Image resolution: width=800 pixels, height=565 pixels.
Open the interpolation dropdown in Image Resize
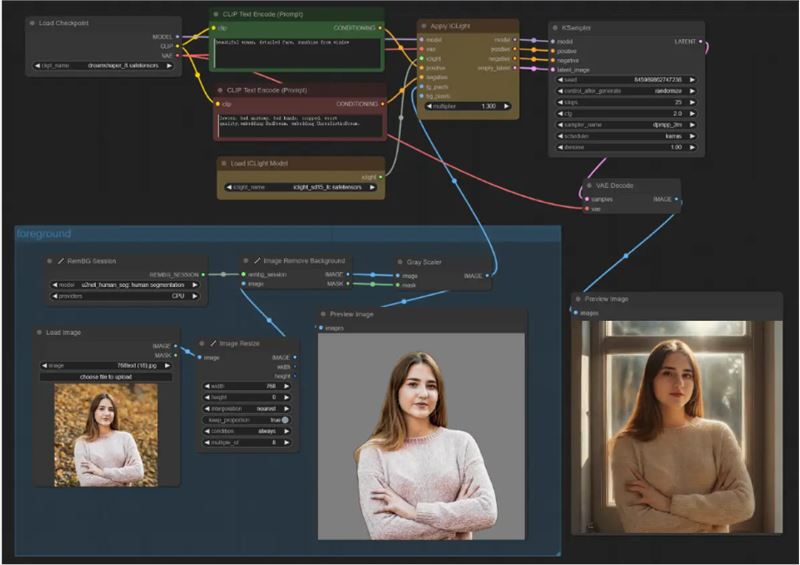click(247, 409)
